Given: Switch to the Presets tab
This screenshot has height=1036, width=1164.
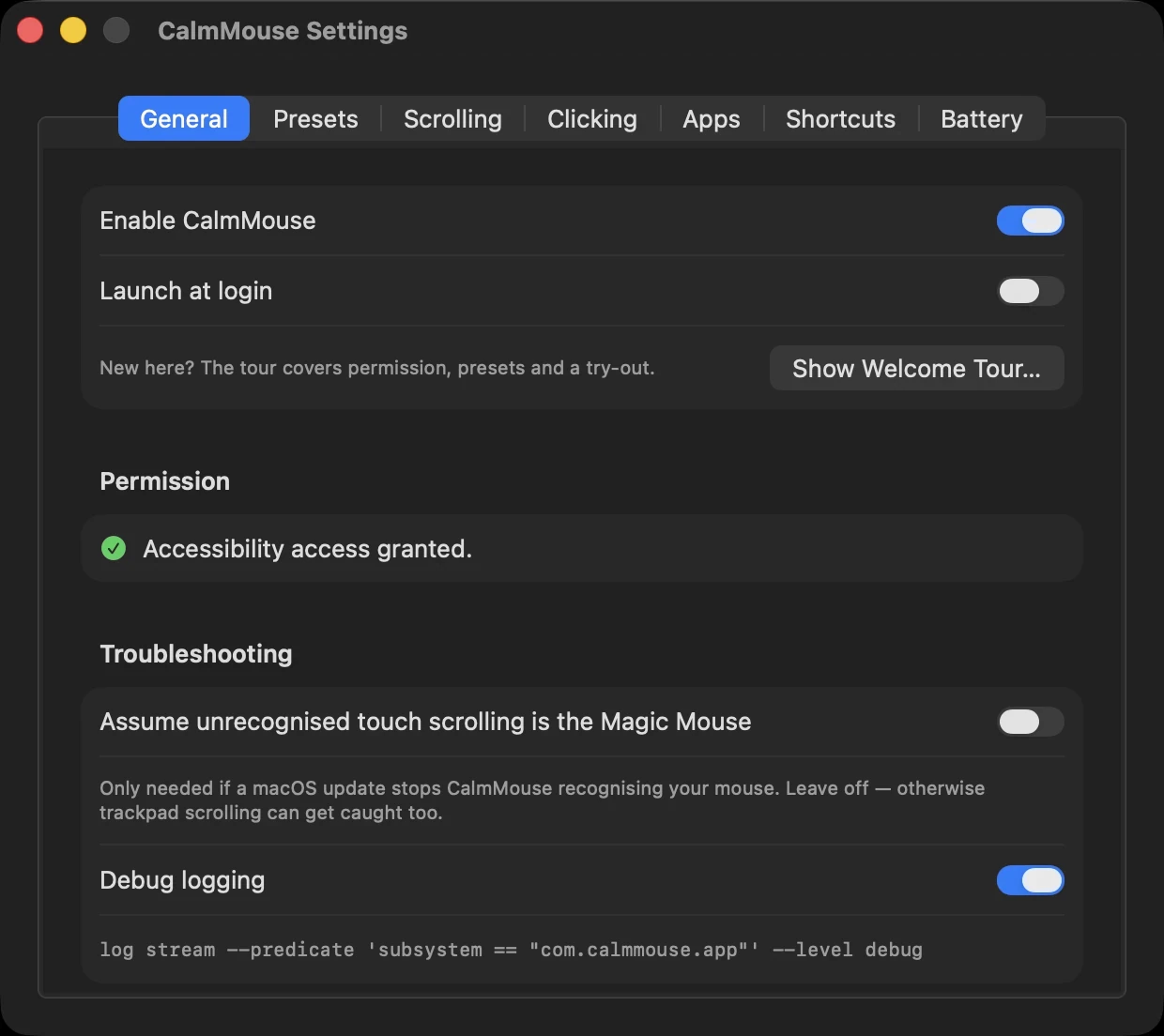Looking at the screenshot, I should click(315, 118).
